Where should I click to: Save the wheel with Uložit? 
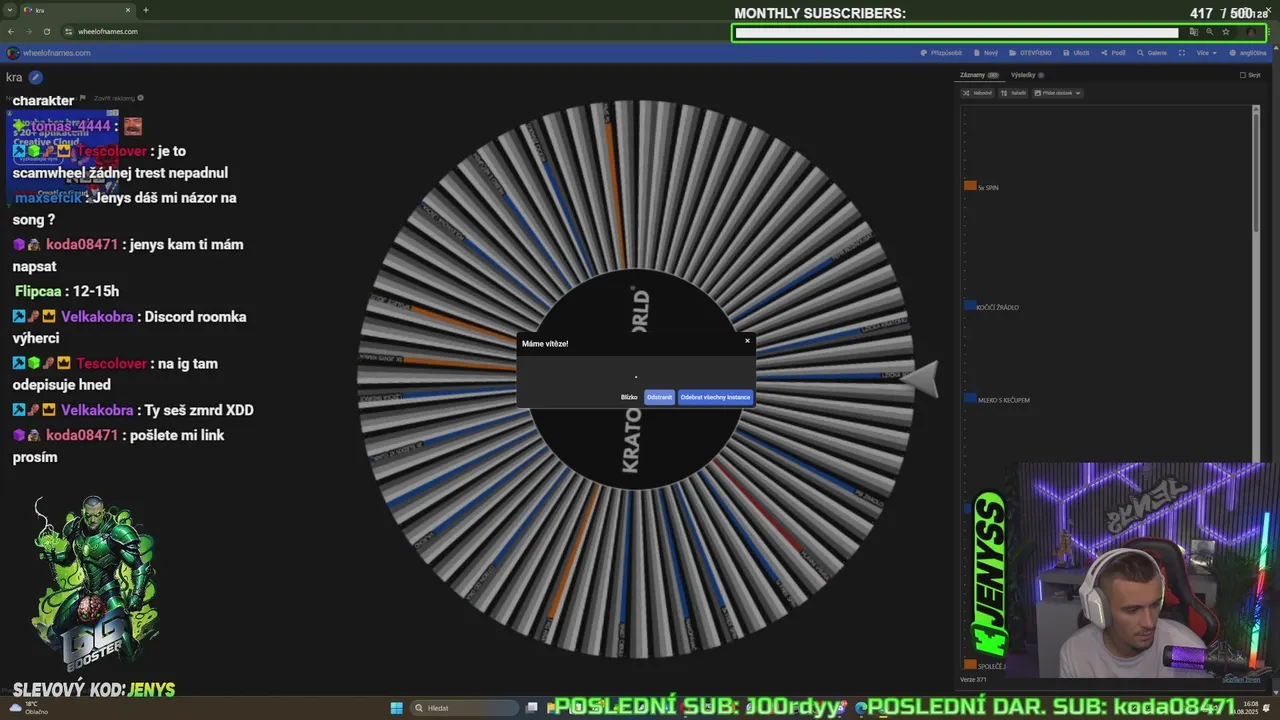(1076, 53)
